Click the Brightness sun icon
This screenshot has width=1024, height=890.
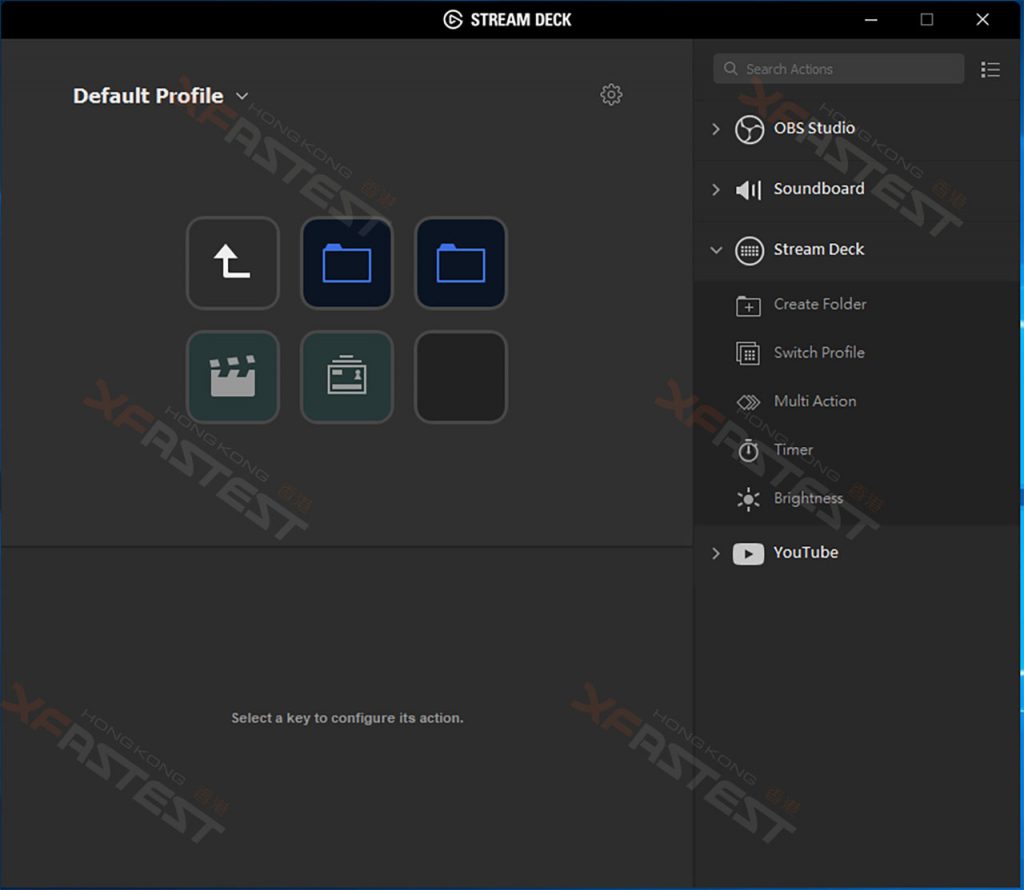pyautogui.click(x=748, y=500)
